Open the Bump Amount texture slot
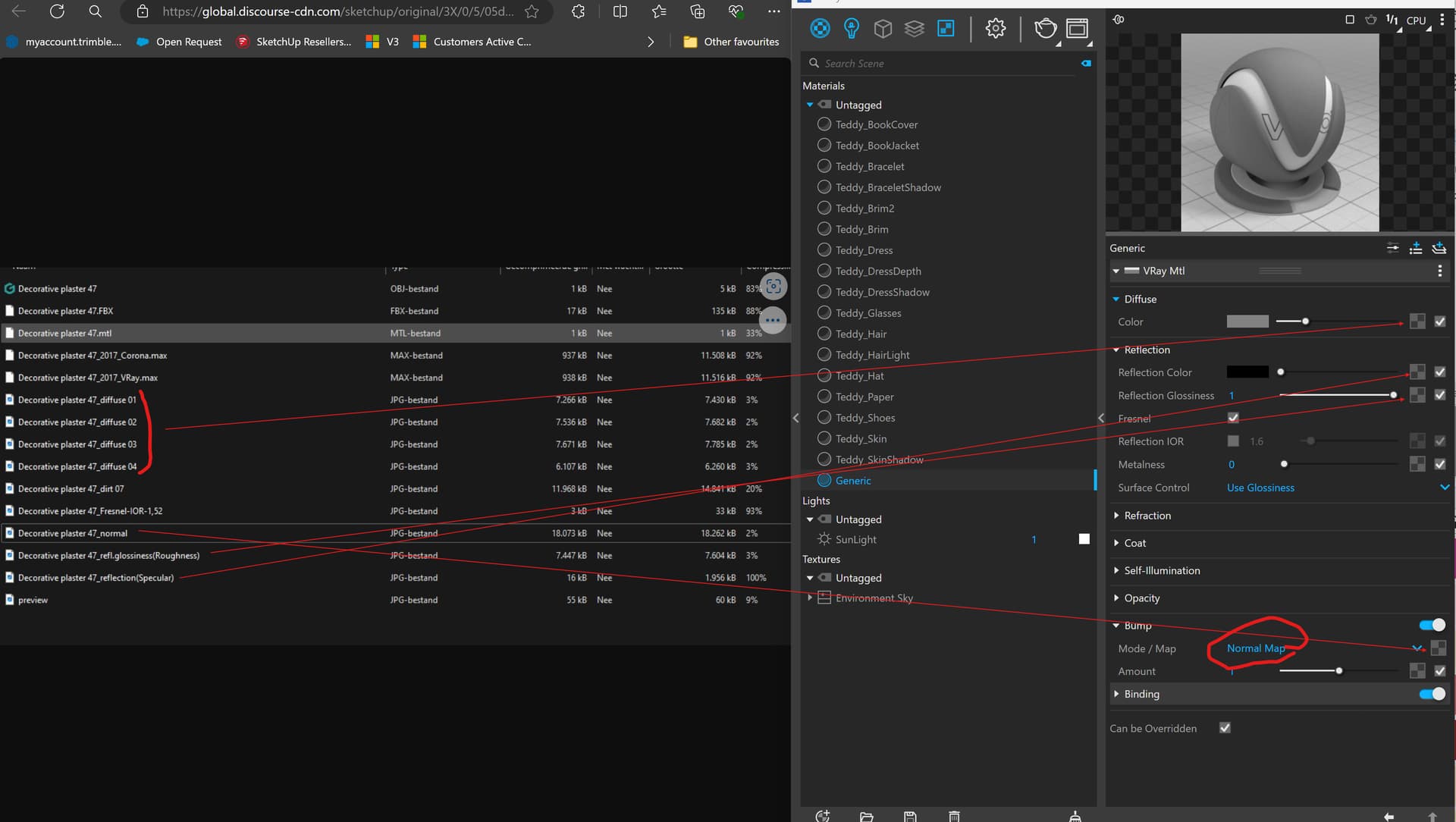Image resolution: width=1456 pixels, height=822 pixels. (1417, 670)
